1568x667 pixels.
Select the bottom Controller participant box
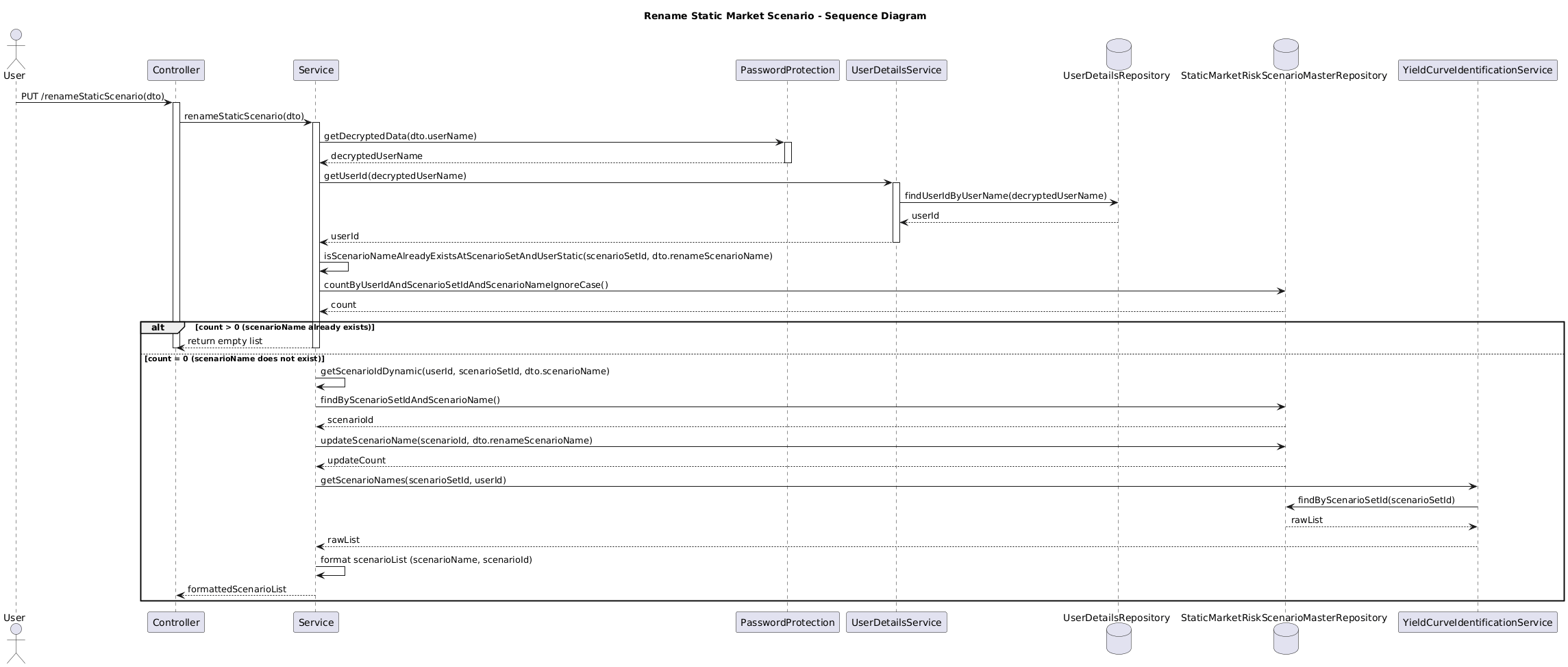(176, 622)
